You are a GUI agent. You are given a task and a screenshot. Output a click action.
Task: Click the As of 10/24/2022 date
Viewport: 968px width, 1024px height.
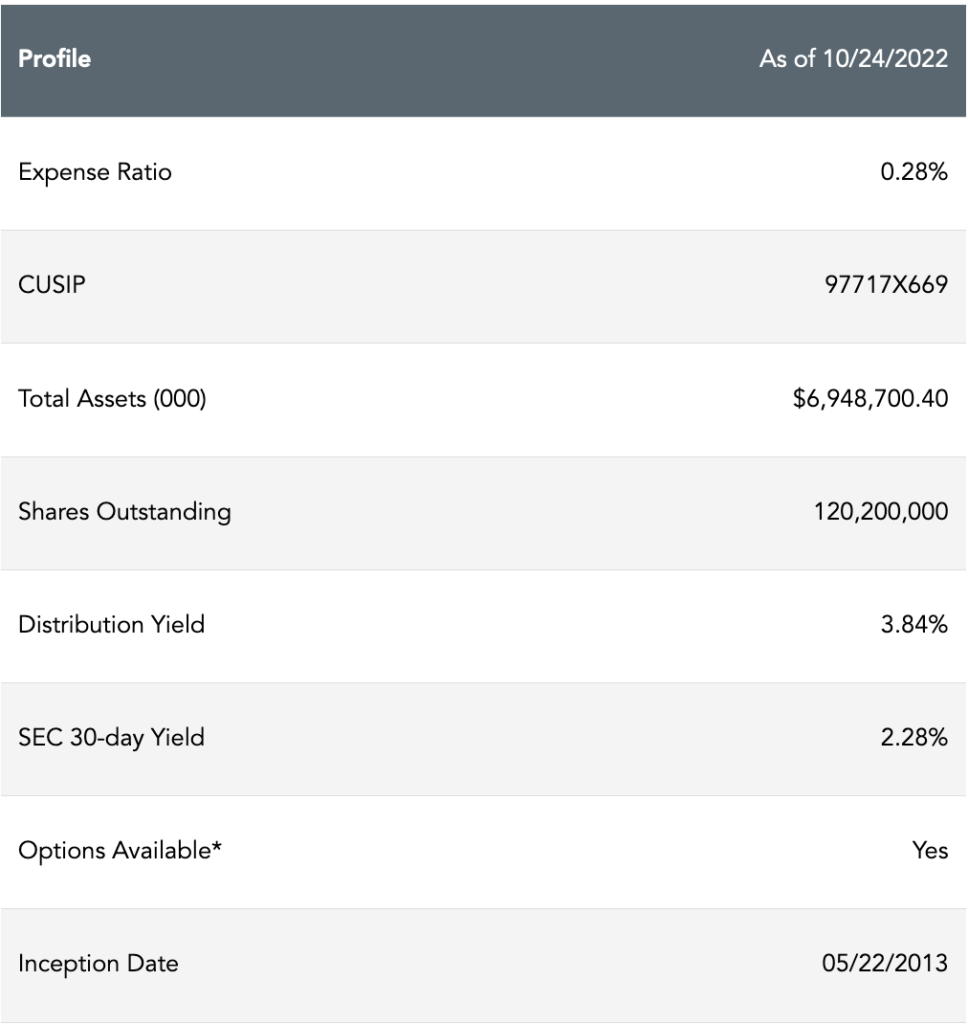(x=853, y=59)
